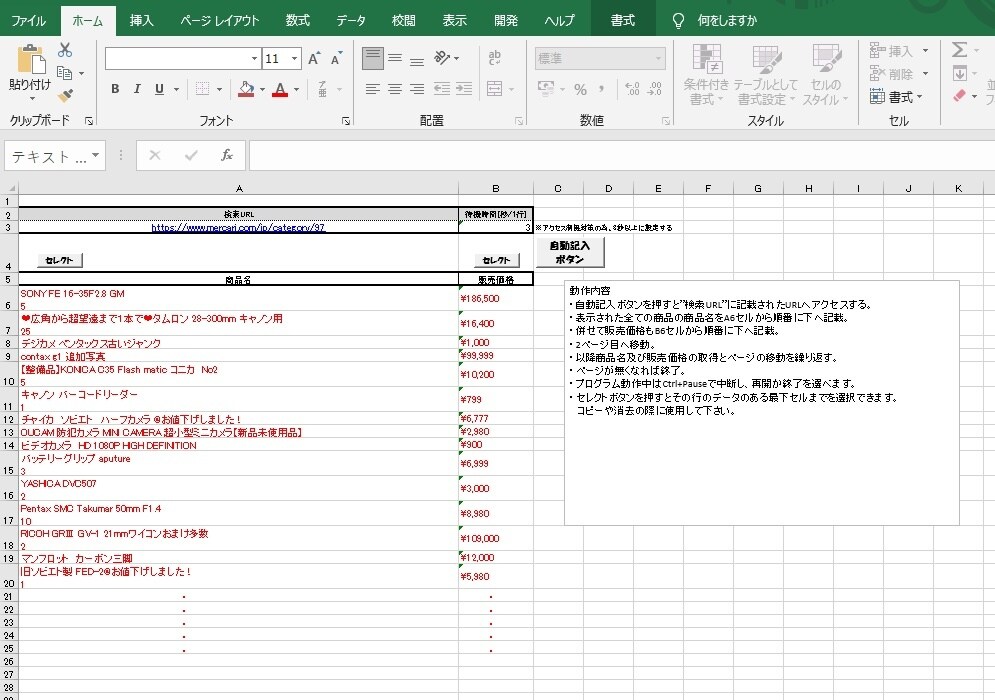
Task: Click the decrease indent icon
Action: [442, 89]
